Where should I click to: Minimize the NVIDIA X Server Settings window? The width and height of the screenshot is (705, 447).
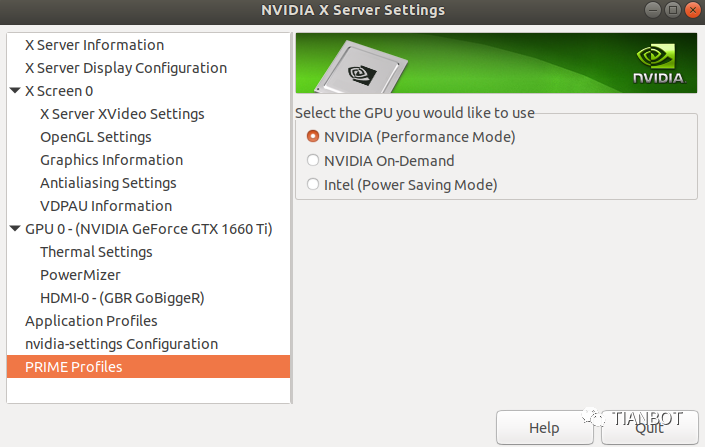(653, 10)
